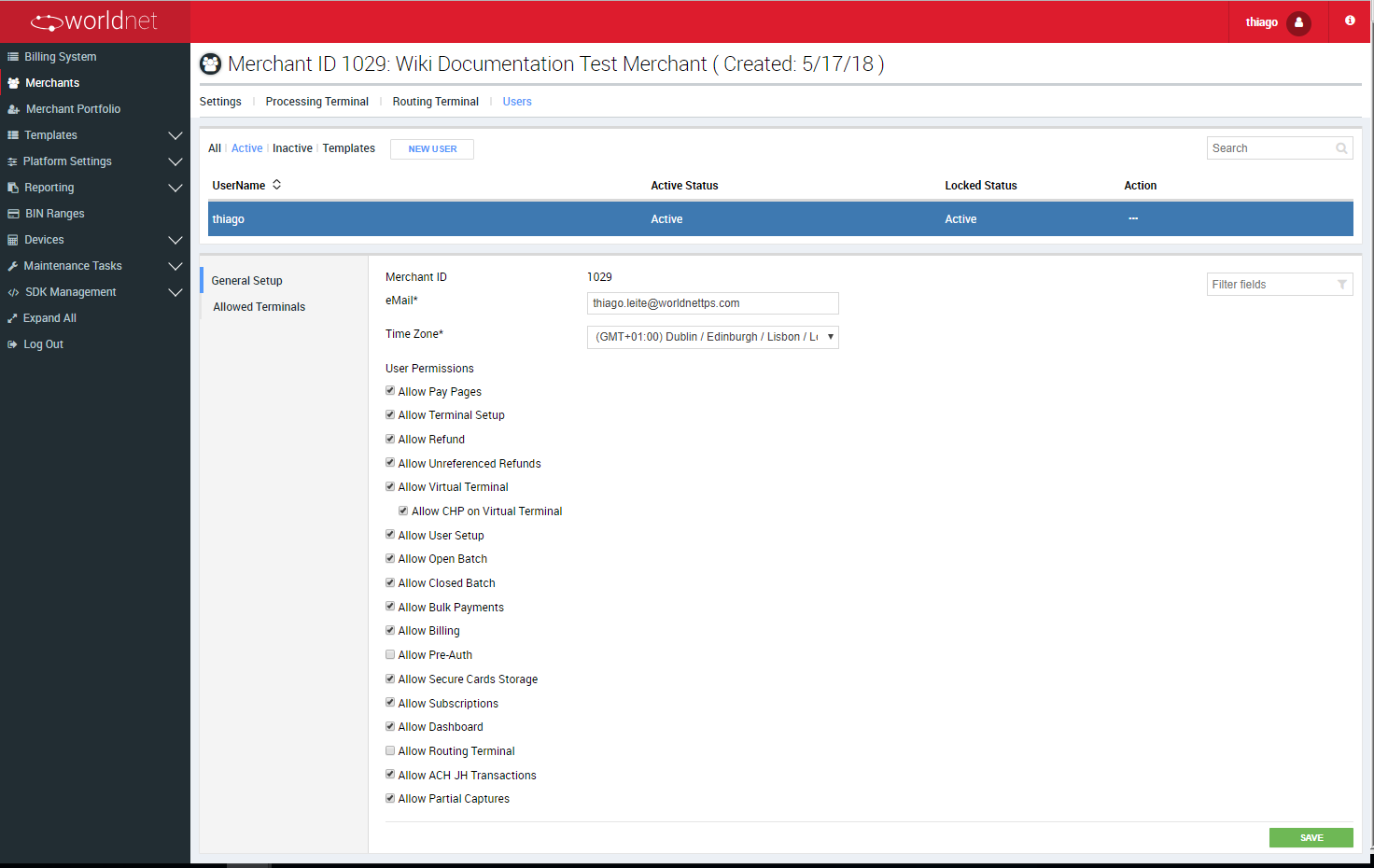Open the thiago account menu in header
The height and width of the screenshot is (868, 1374).
[x=1278, y=21]
